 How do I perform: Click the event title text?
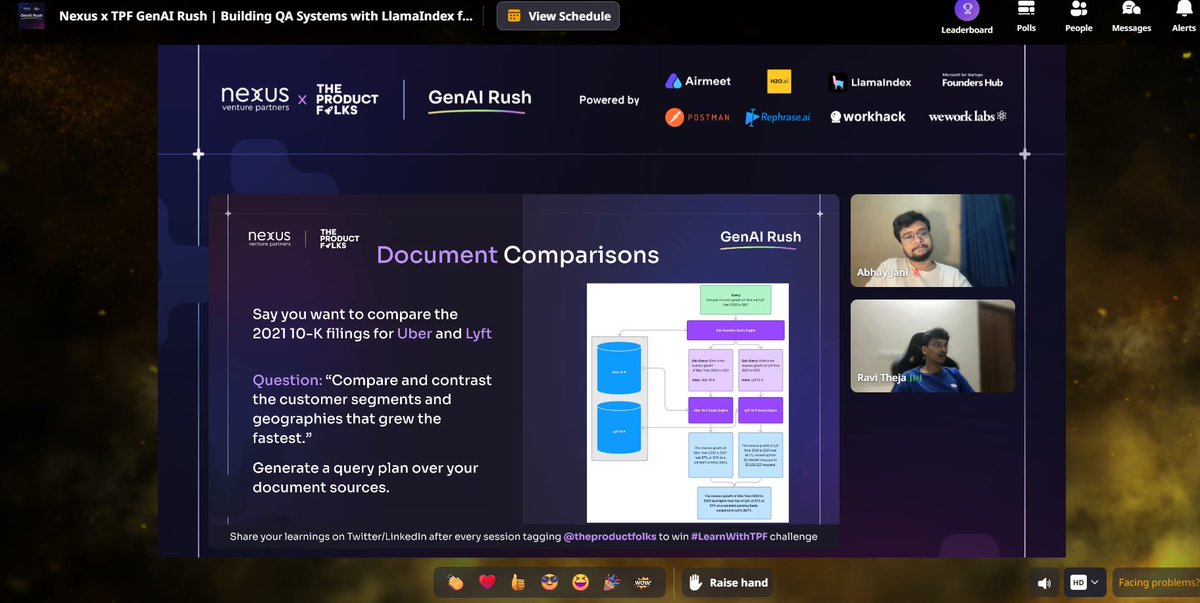(265, 16)
